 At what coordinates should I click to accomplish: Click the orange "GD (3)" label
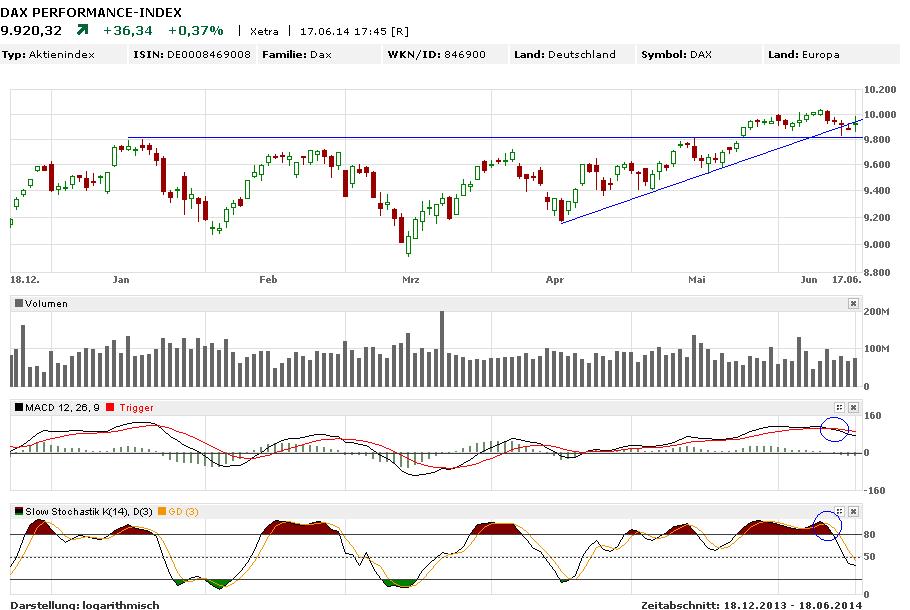click(183, 511)
